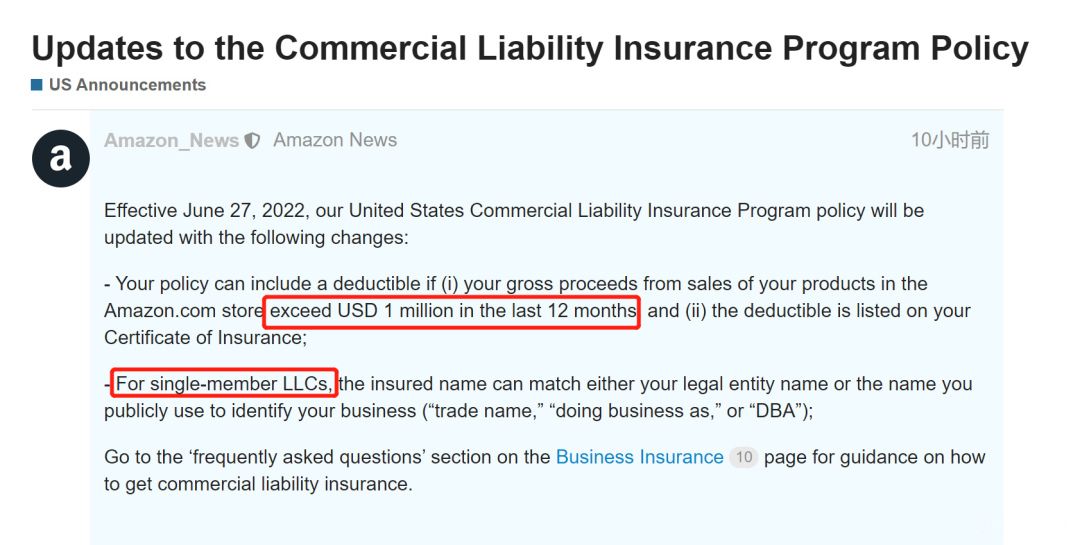The height and width of the screenshot is (545, 1080).
Task: Open the Business Insurance link
Action: tap(640, 457)
